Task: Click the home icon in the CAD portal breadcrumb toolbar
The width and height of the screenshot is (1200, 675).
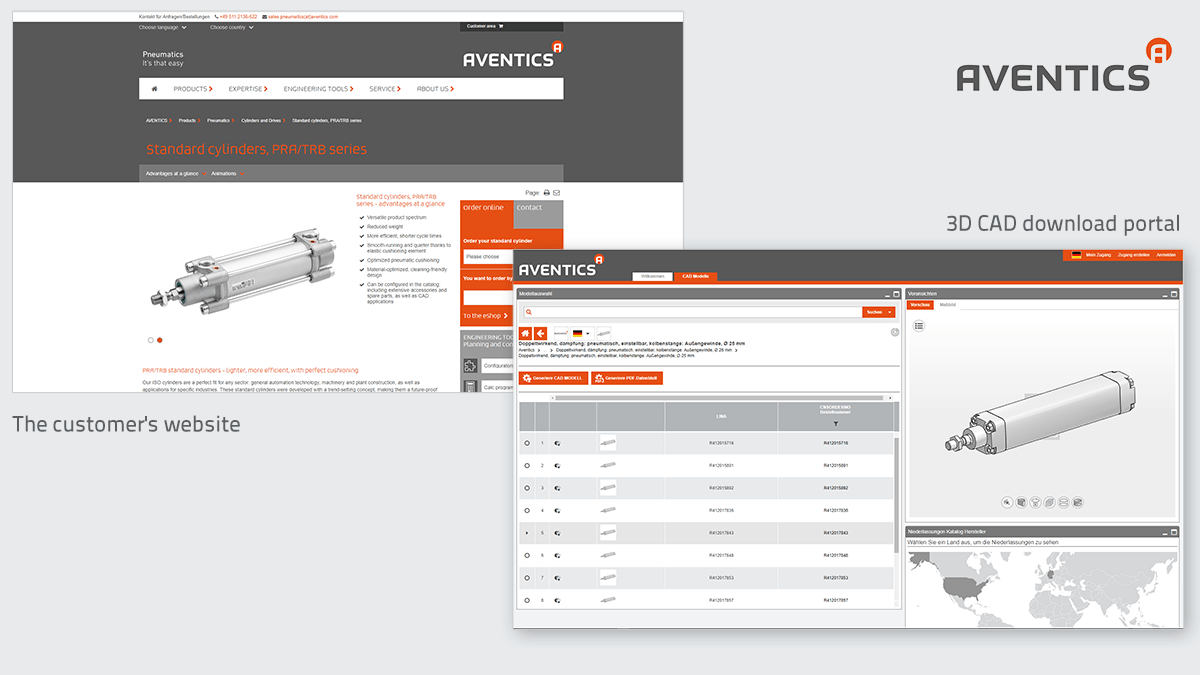Action: pos(524,331)
